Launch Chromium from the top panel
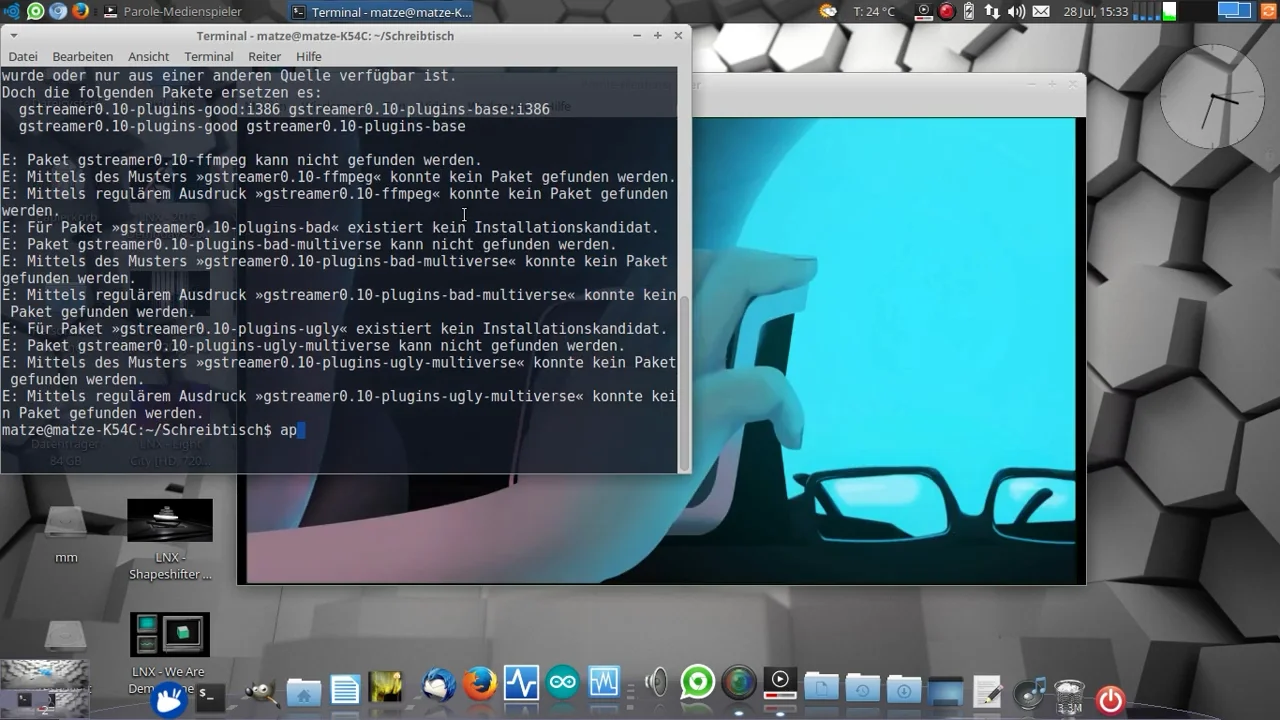The height and width of the screenshot is (720, 1280). tap(58, 12)
